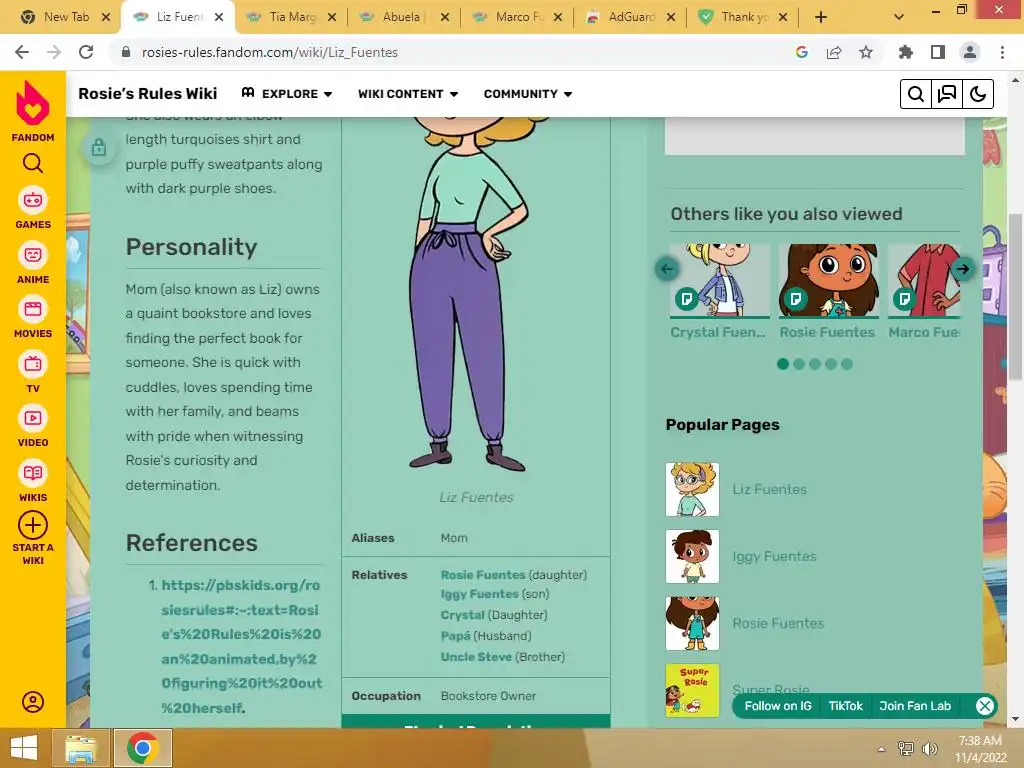Image resolution: width=1024 pixels, height=768 pixels.
Task: Open the Chrome side panel icon
Action: coord(938,52)
